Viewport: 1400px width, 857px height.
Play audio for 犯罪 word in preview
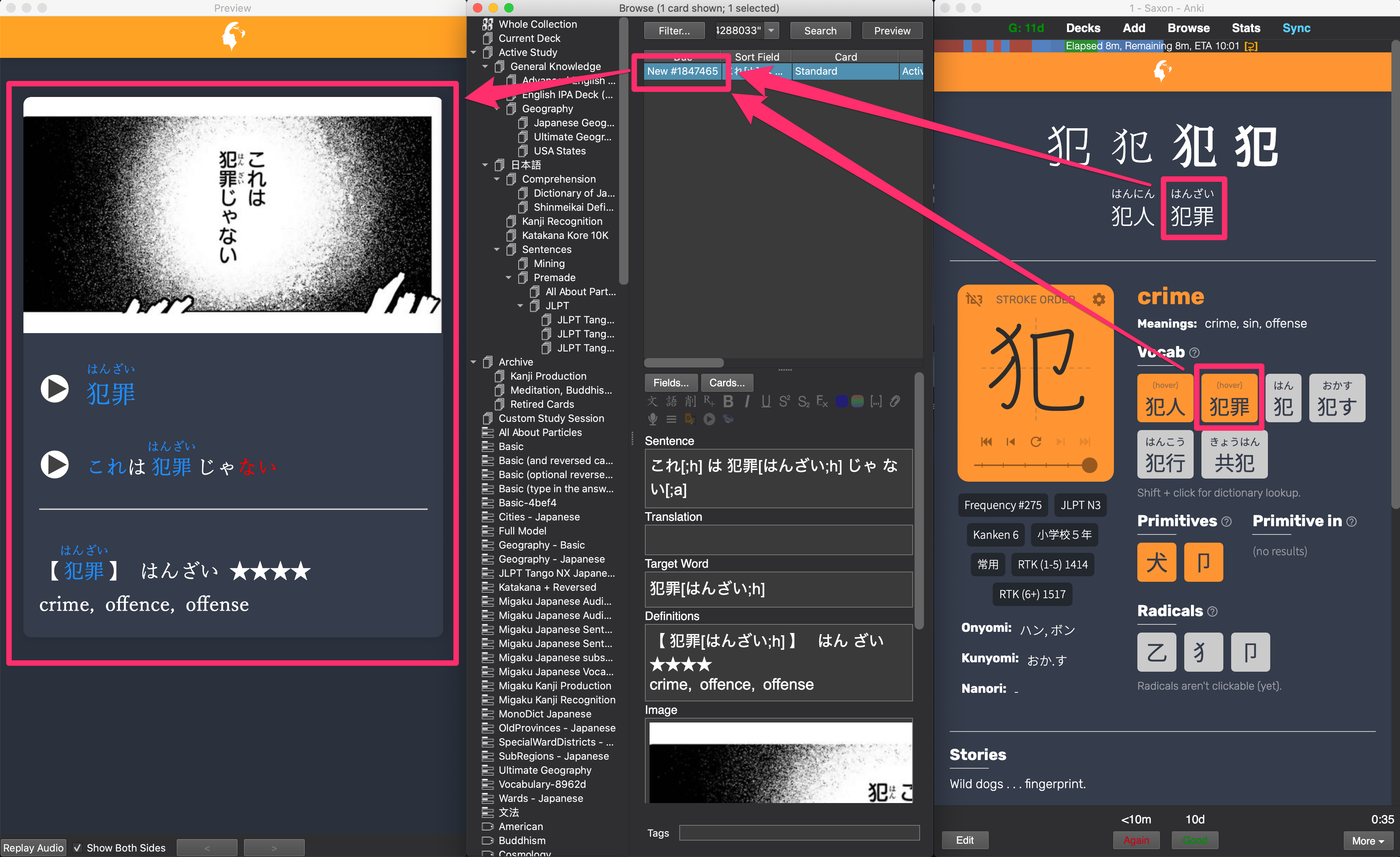click(x=55, y=389)
